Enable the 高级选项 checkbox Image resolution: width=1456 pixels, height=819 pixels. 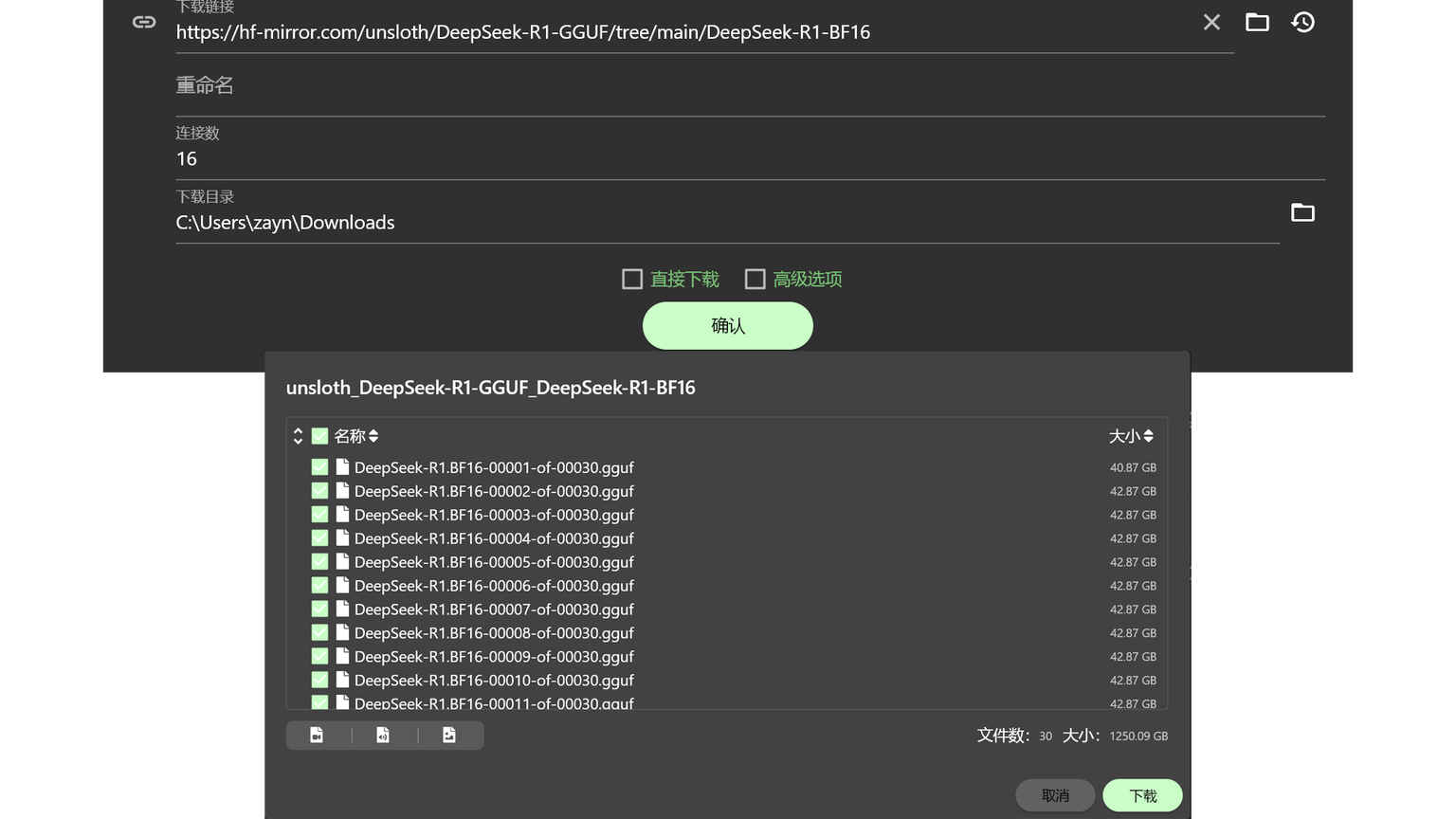(755, 279)
